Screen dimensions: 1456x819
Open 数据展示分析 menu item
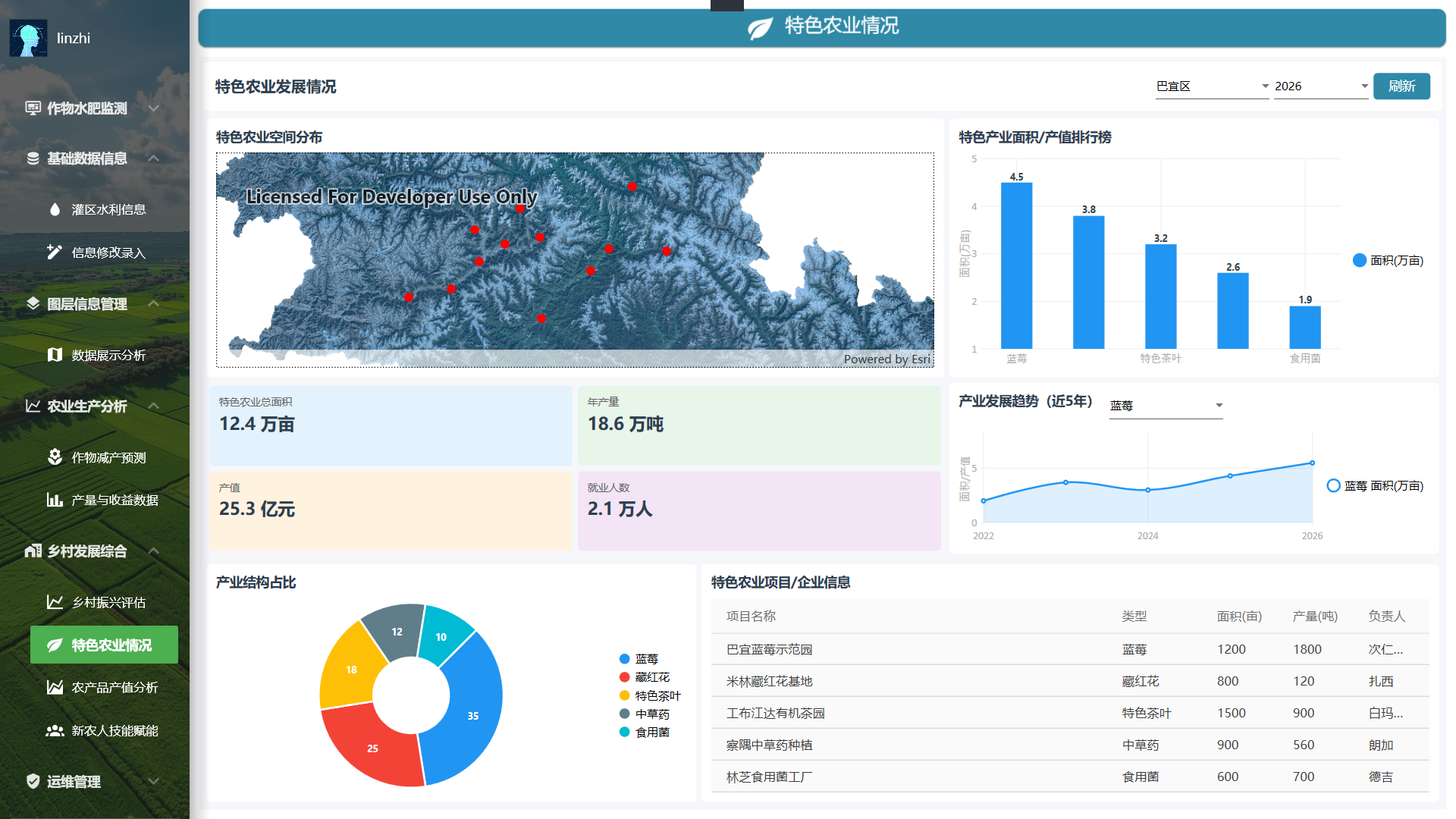click(x=104, y=355)
